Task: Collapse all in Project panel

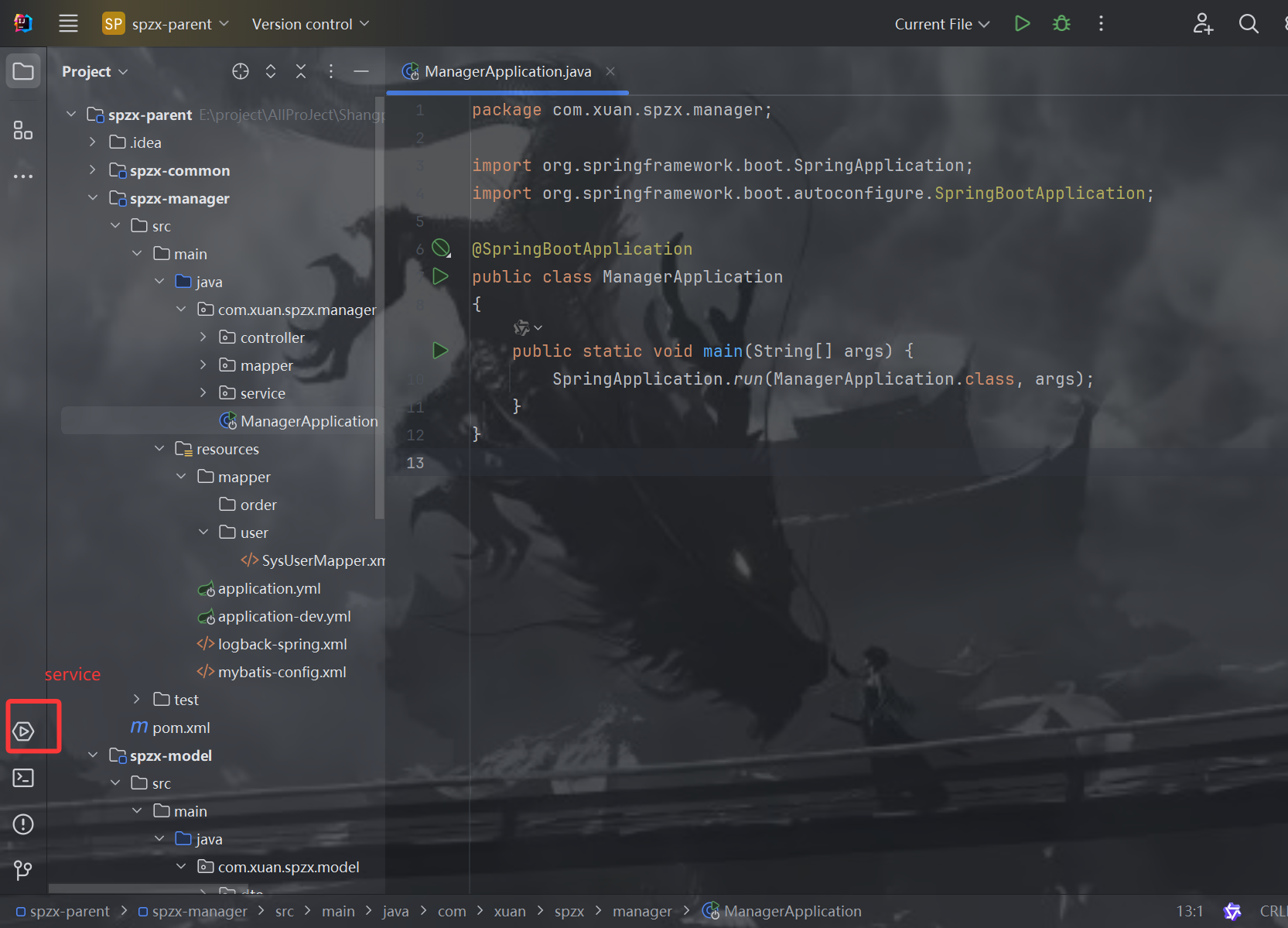Action: click(301, 71)
